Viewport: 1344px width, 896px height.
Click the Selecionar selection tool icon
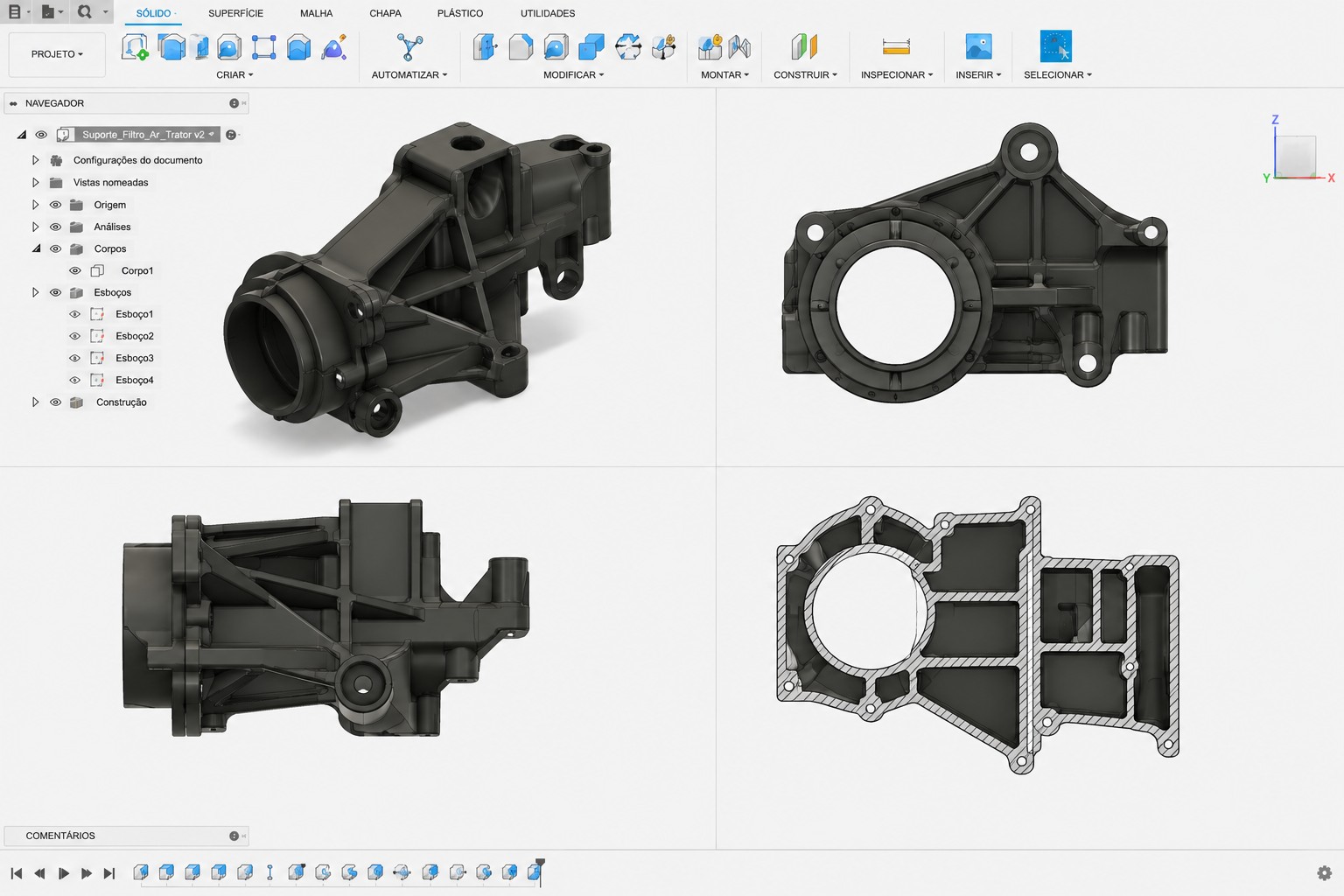point(1056,46)
